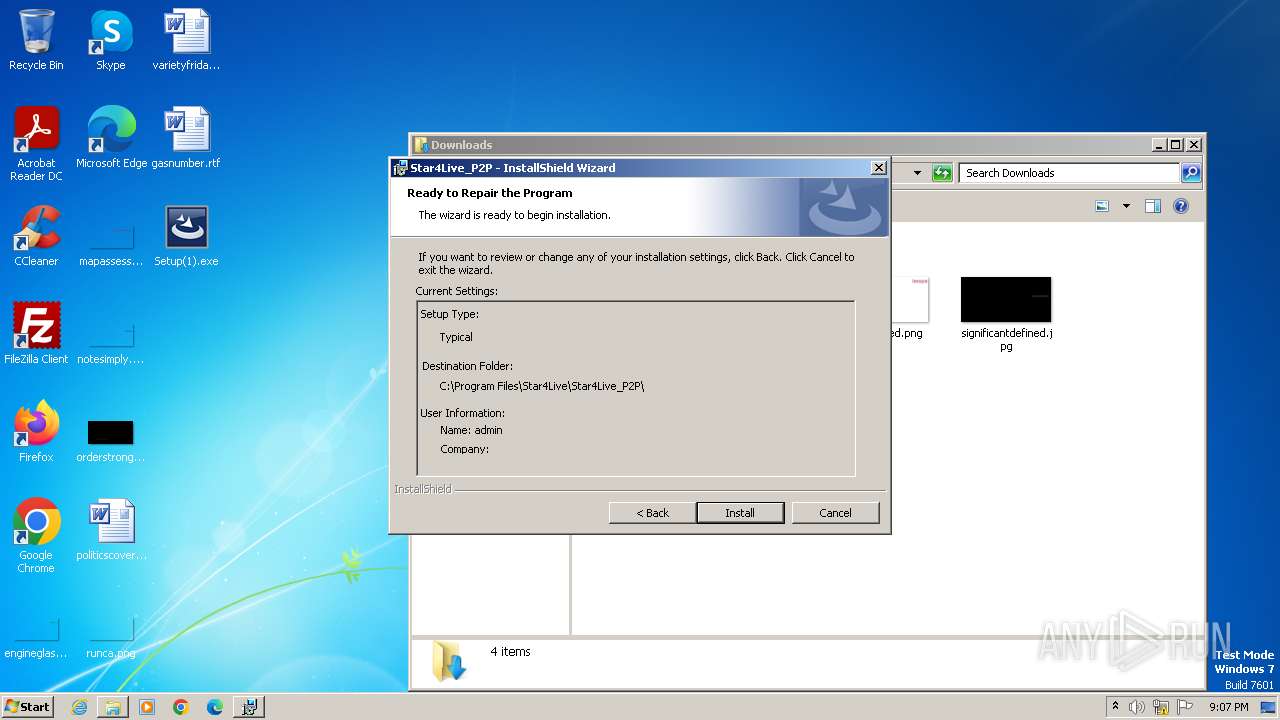Click the search magnifier in Downloads window
Viewport: 1280px width, 720px height.
coord(1190,173)
